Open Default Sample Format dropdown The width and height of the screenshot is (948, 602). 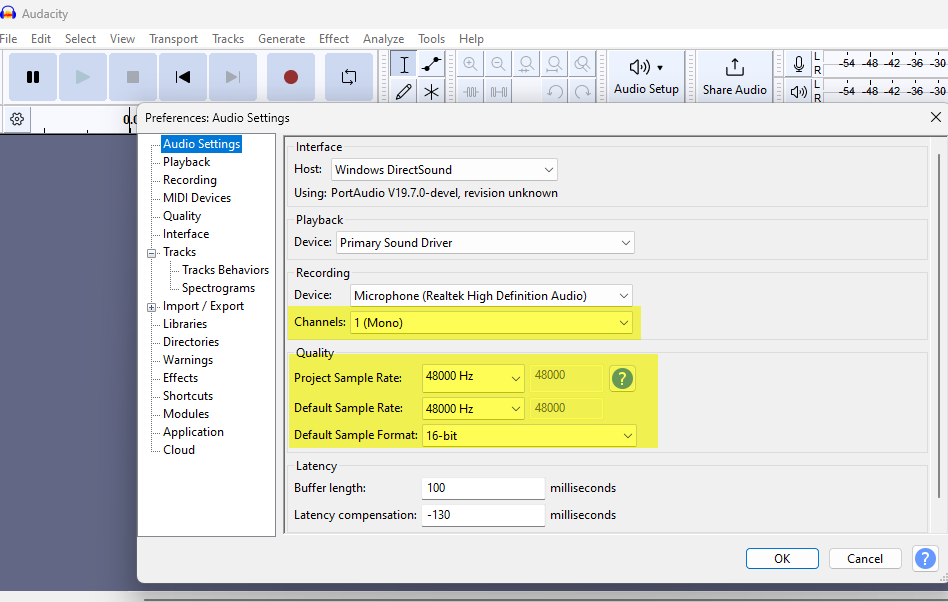click(529, 435)
